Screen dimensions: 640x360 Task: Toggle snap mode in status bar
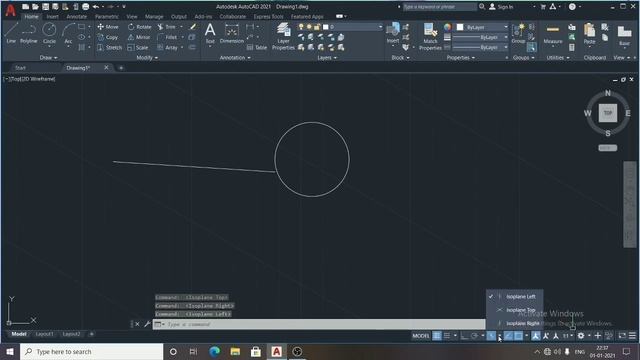[x=447, y=336]
